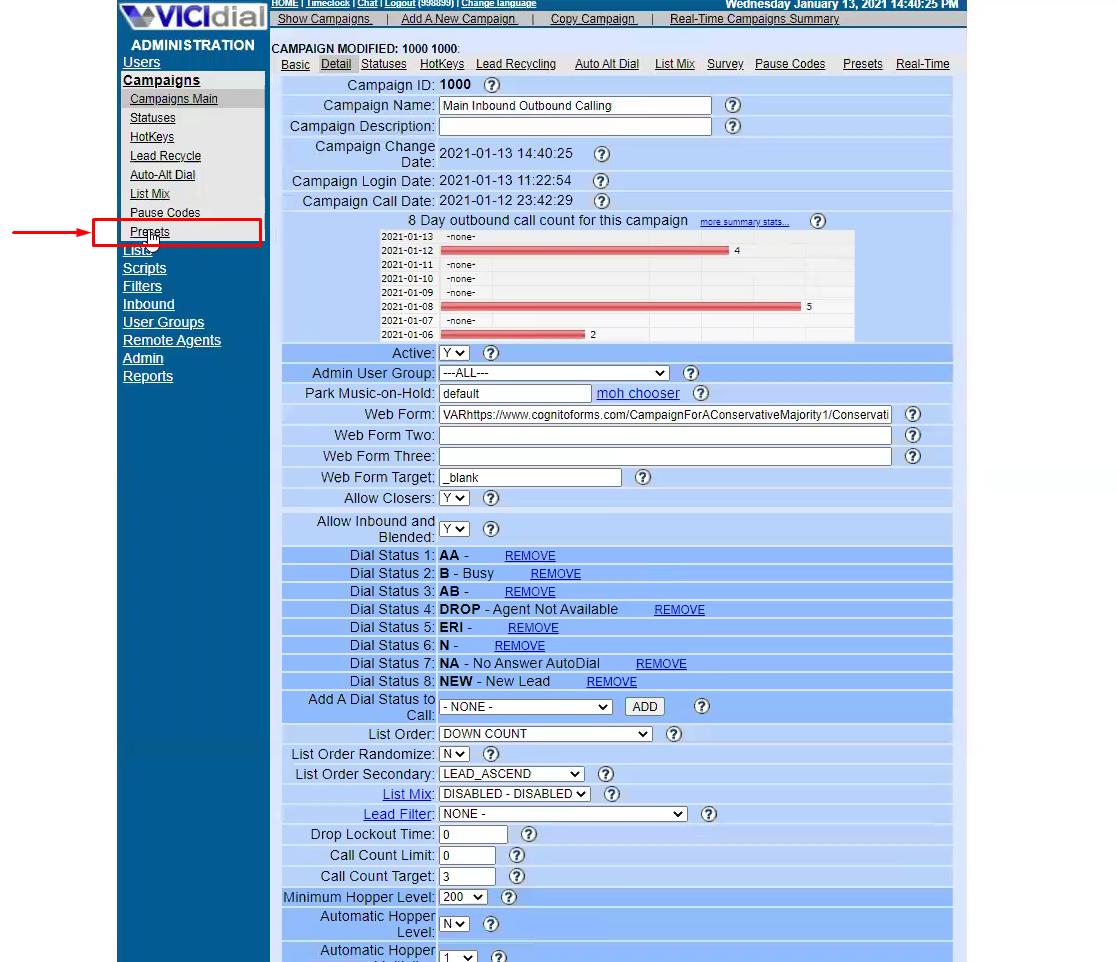Open help for Admin User Group

pos(690,373)
